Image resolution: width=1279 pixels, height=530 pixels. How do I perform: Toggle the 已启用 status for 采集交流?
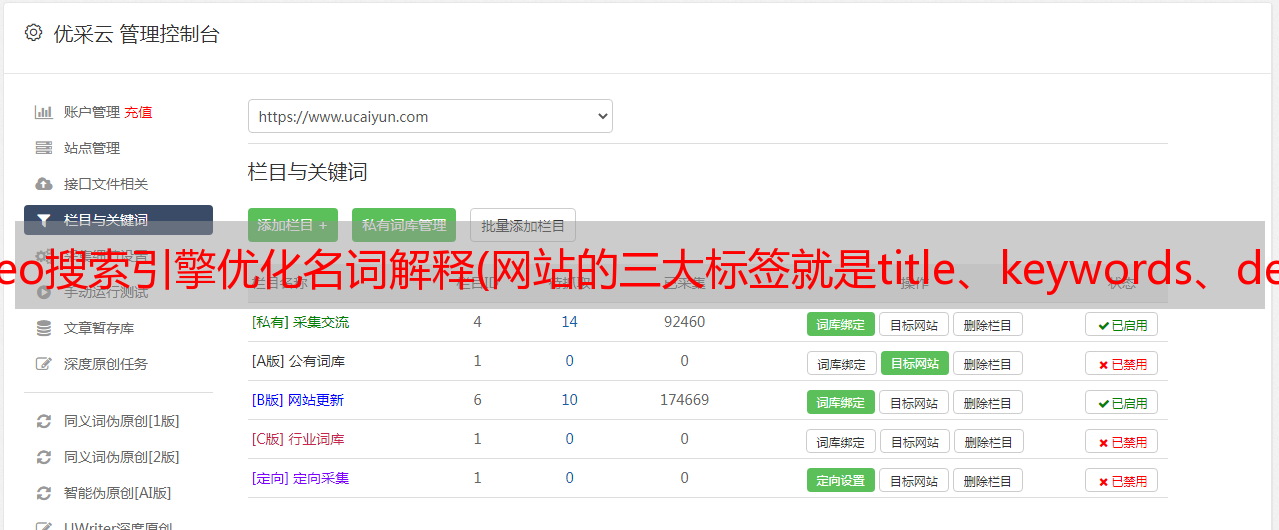[x=1121, y=324]
